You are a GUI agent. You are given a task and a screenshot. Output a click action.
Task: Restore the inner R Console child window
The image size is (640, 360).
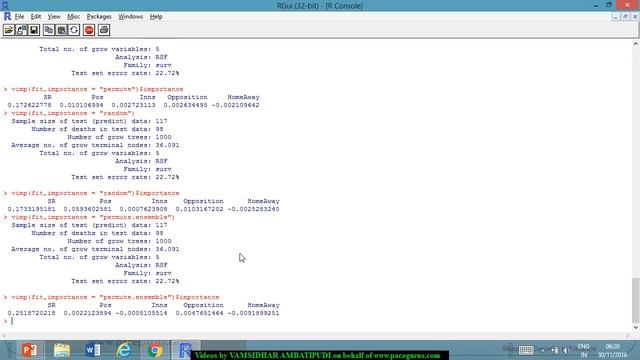(x=625, y=17)
